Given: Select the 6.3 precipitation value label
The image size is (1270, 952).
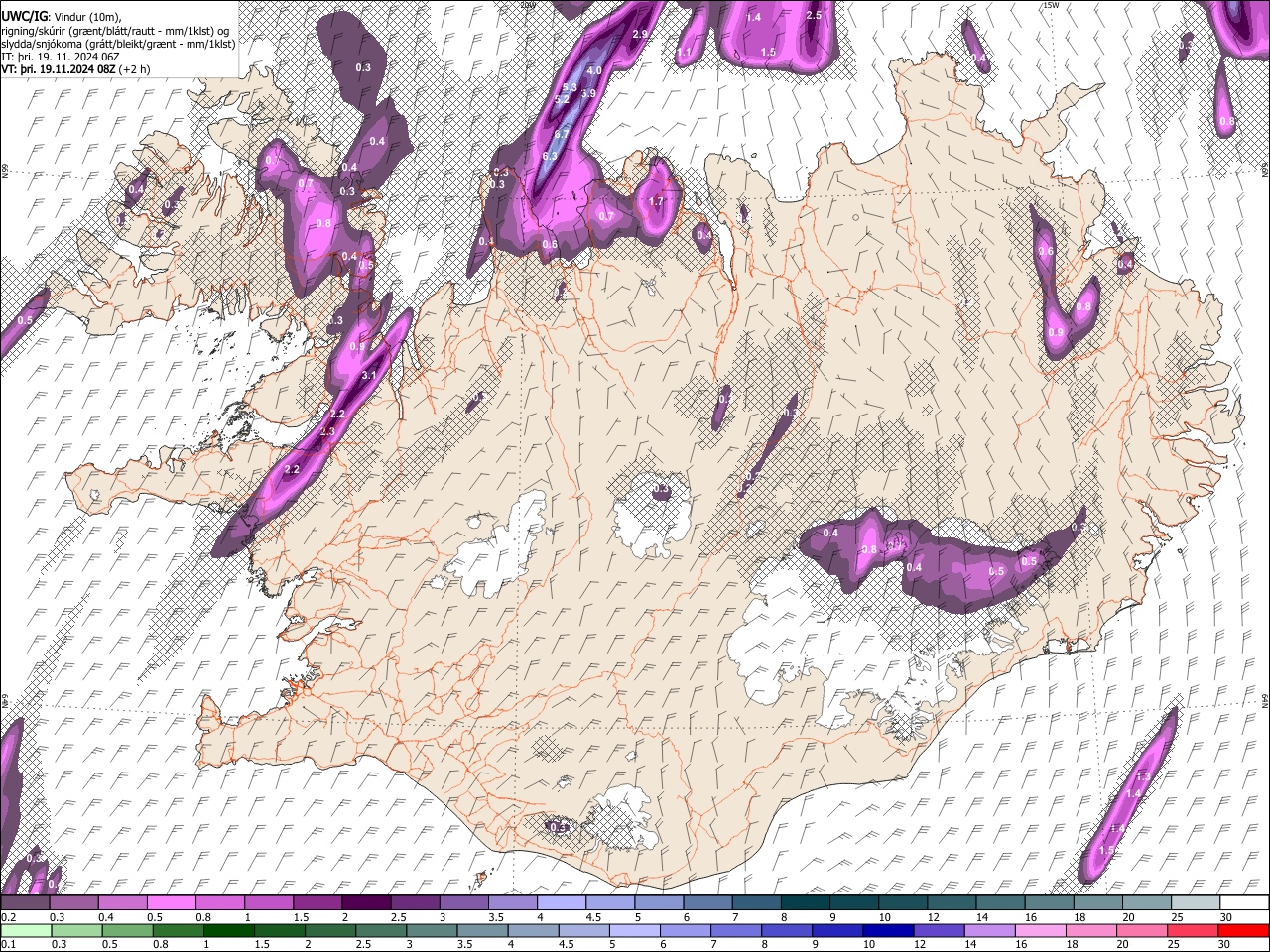Looking at the screenshot, I should (552, 157).
